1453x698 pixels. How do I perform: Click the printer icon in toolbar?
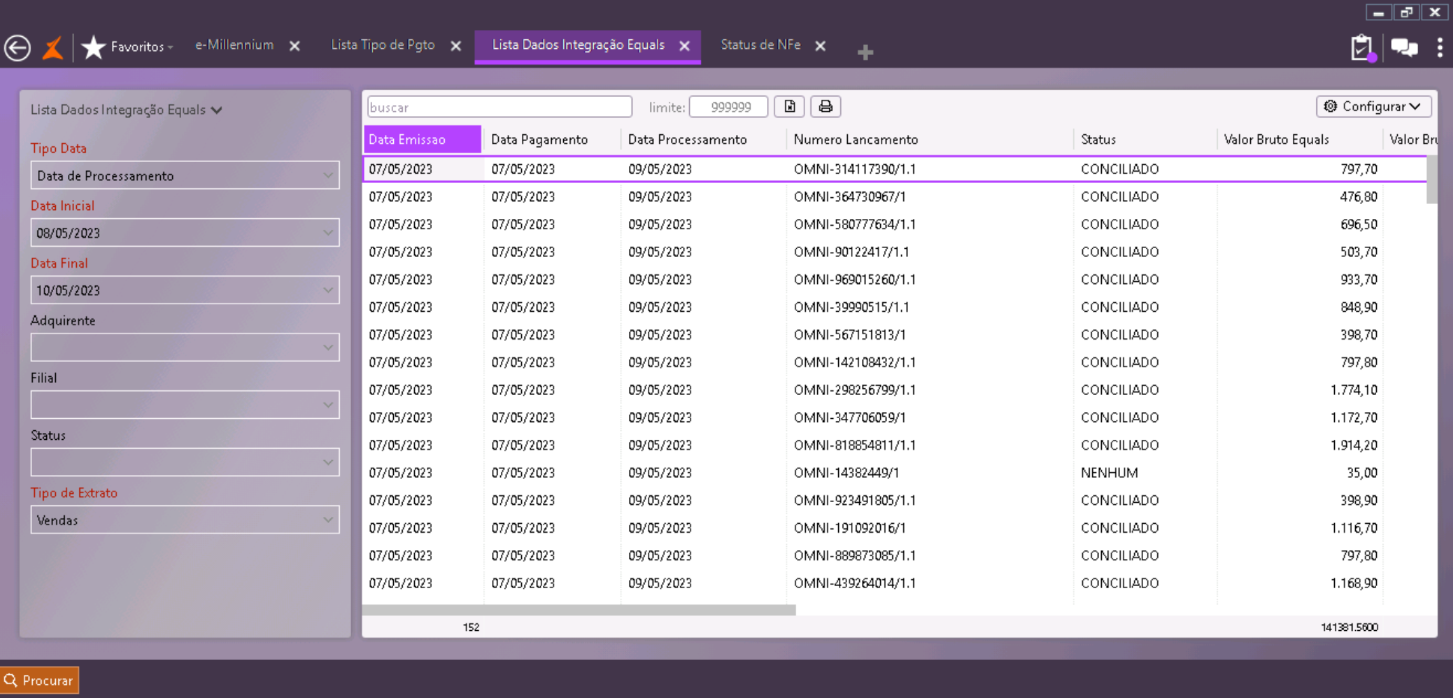pos(825,107)
